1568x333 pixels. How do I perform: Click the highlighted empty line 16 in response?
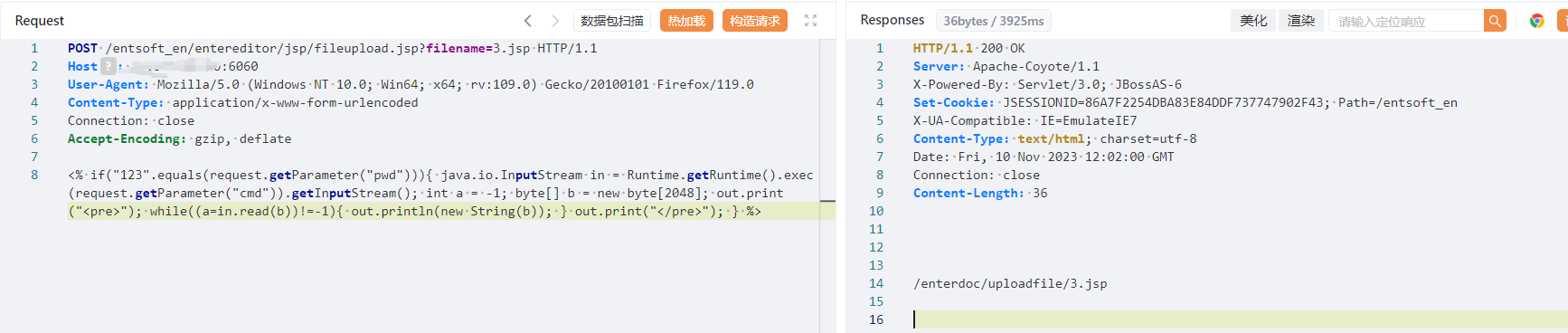[x=1239, y=319]
